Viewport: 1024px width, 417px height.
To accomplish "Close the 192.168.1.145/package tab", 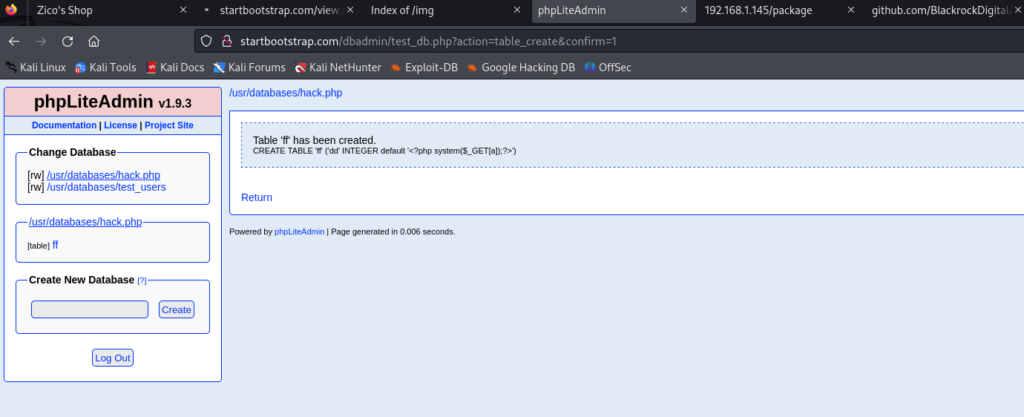I will pos(851,10).
